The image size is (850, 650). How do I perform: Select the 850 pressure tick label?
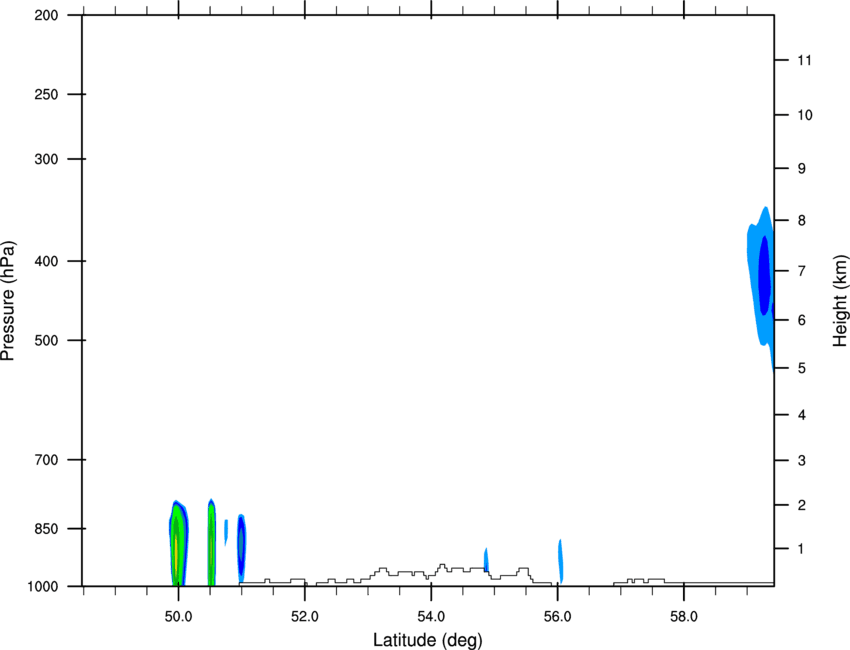[46, 529]
